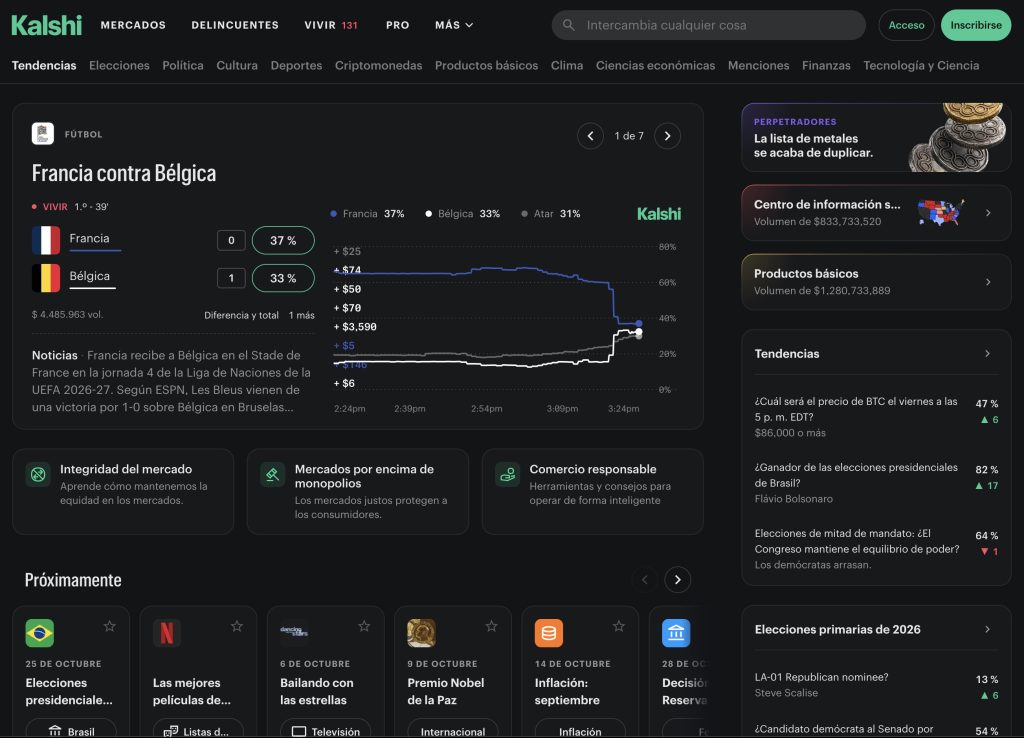Image resolution: width=1024 pixels, height=738 pixels.
Task: Switch to the Criptomonedas tab
Action: [378, 65]
